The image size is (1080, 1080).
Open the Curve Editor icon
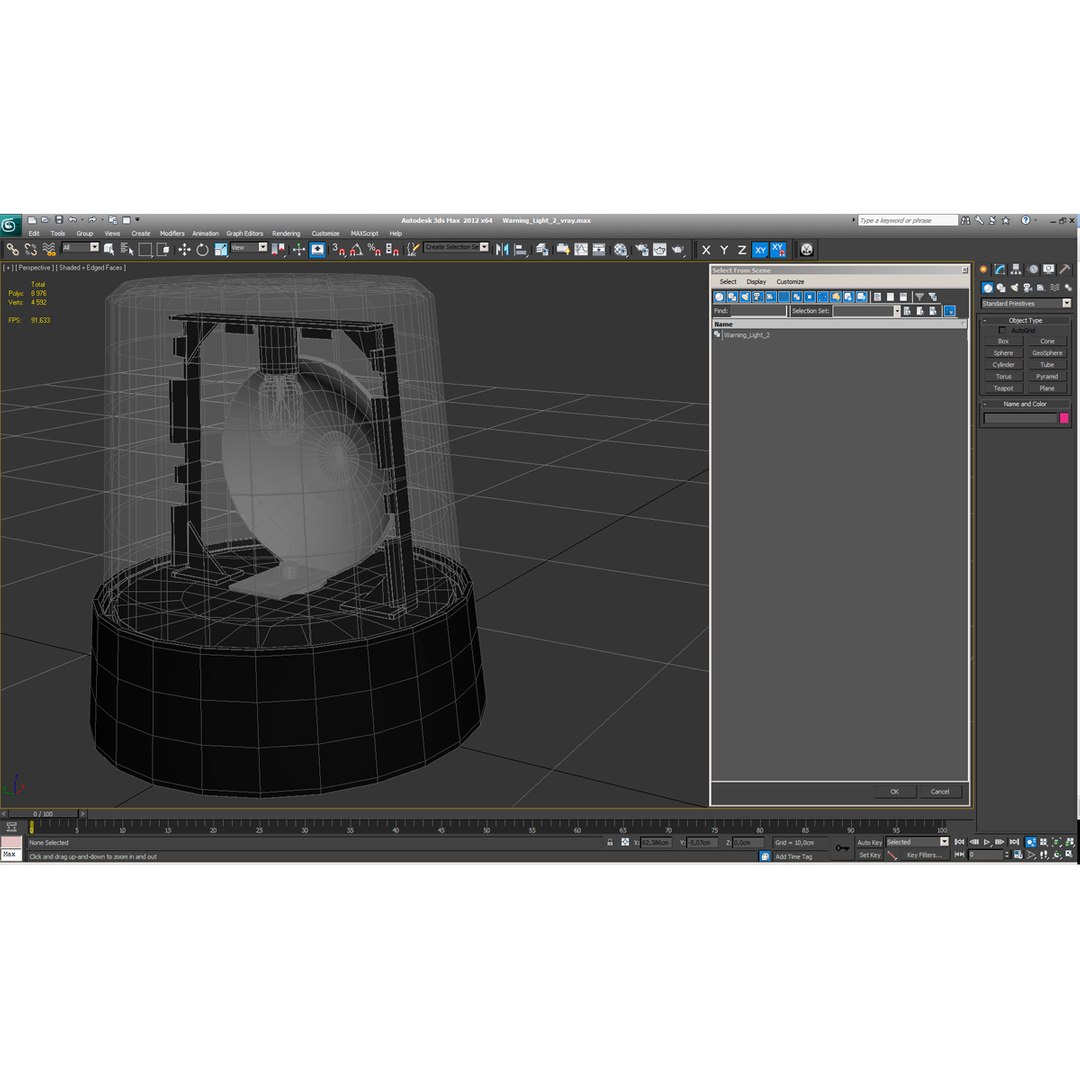pyautogui.click(x=581, y=249)
